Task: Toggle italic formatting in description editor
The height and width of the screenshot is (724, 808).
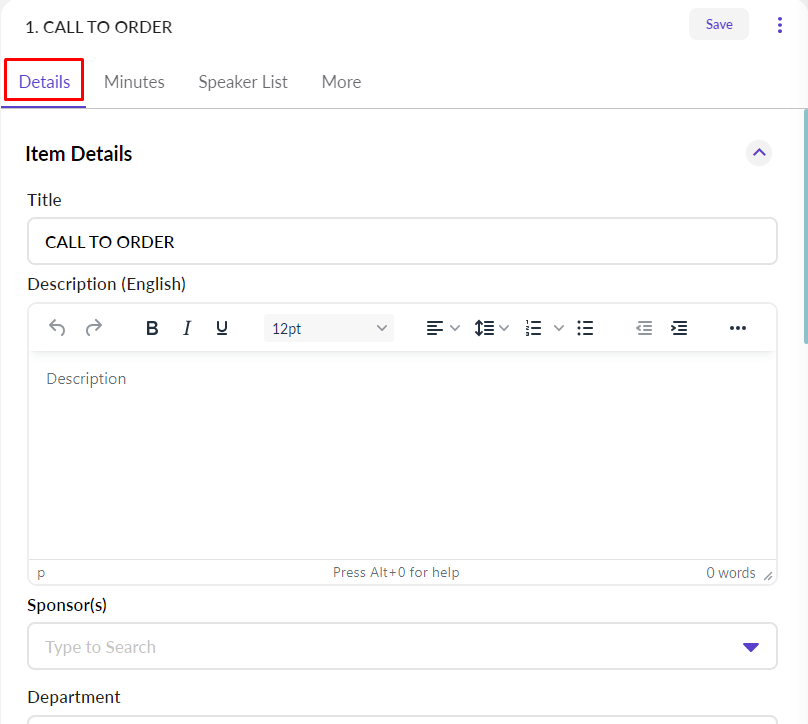Action: 187,328
